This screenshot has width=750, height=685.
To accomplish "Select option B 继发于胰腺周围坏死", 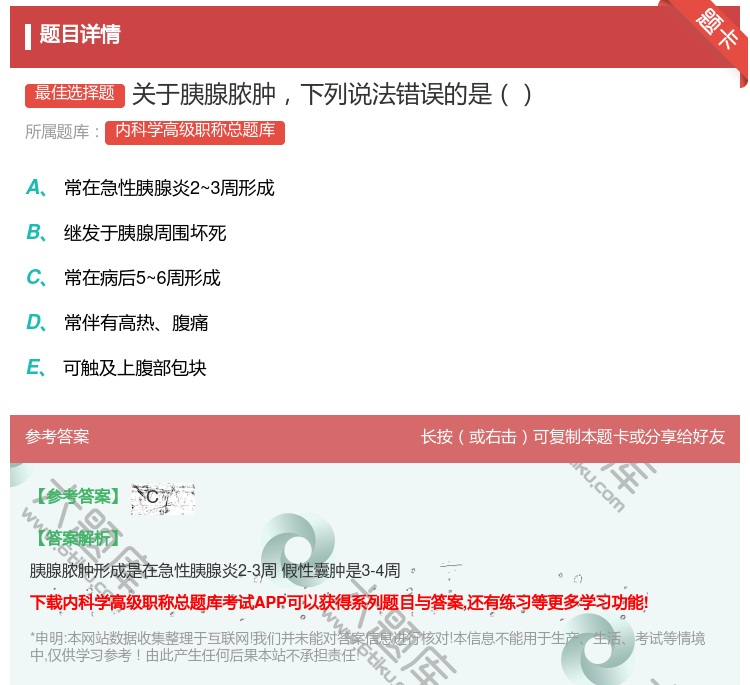I will coord(126,232).
